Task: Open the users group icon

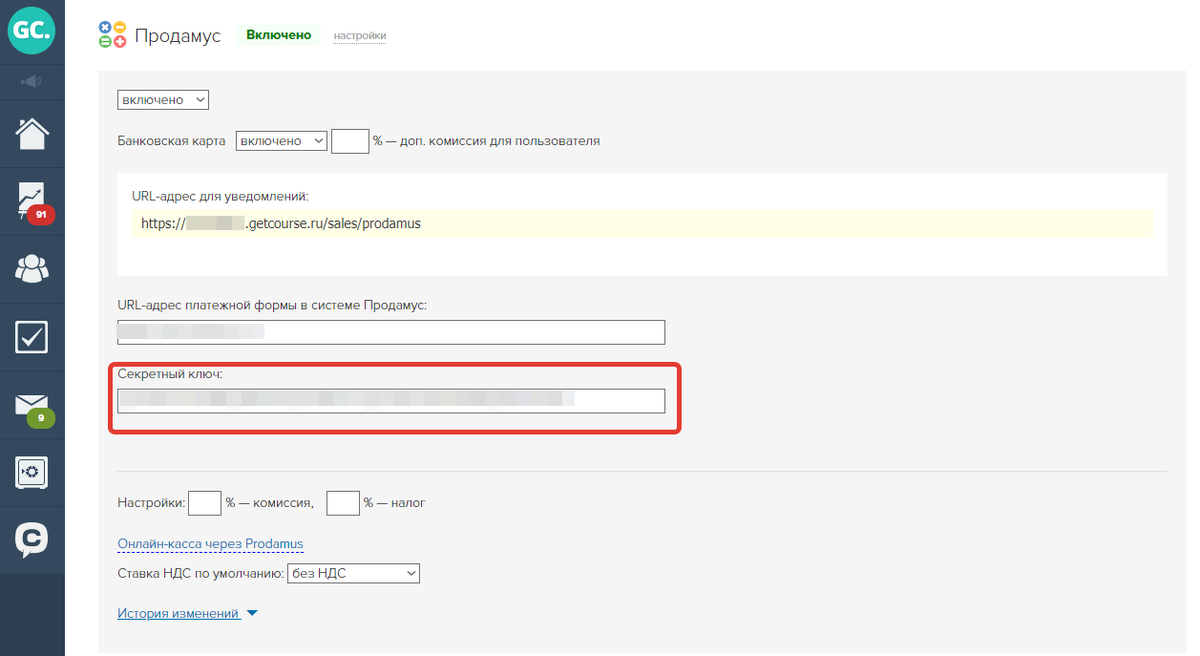Action: coord(32,268)
